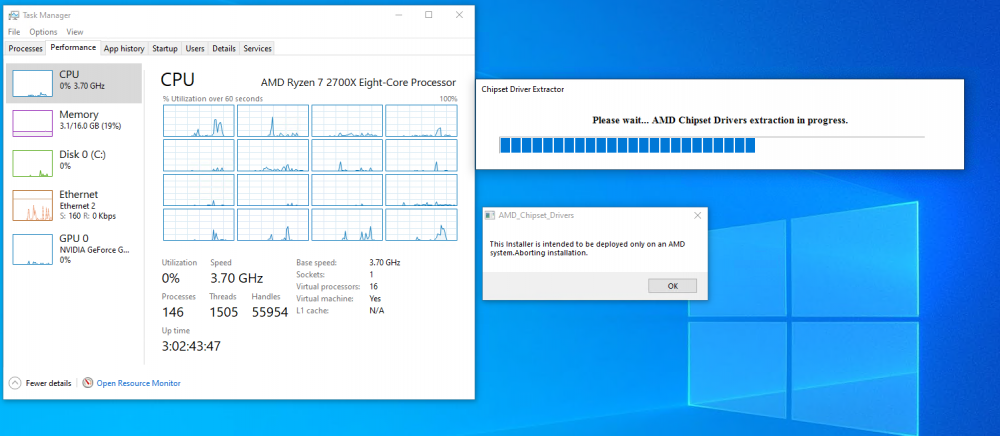The image size is (1000, 436).
Task: Go to the Users tab
Action: point(195,48)
